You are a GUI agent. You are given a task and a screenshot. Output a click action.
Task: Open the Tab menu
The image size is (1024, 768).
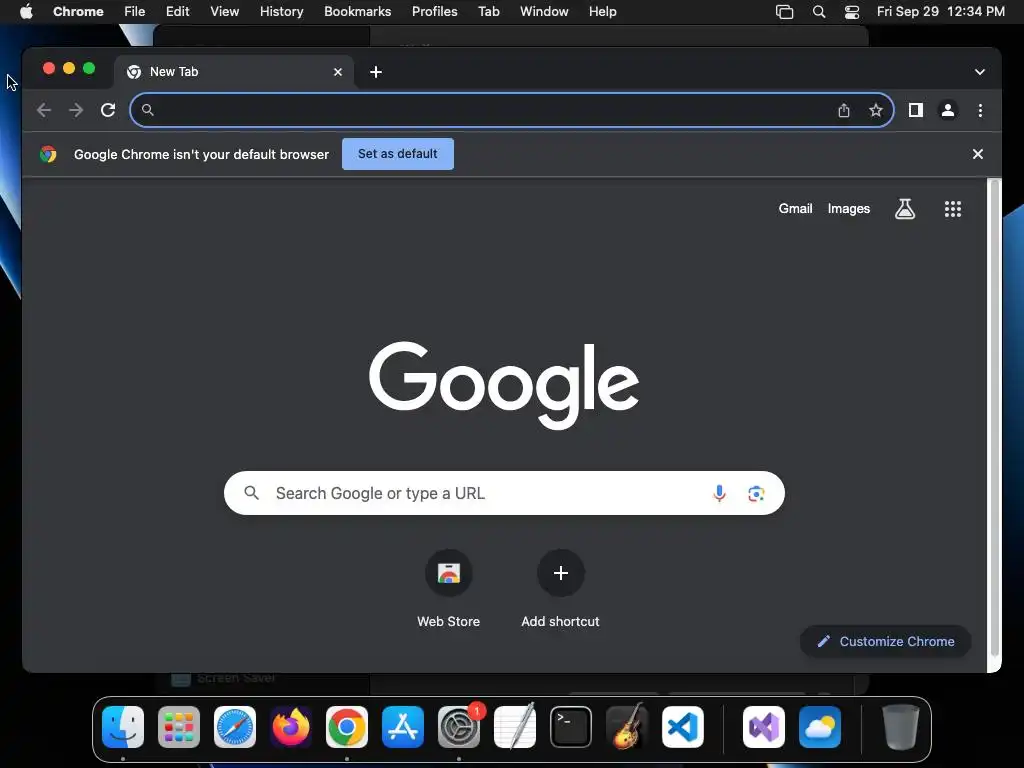tap(488, 12)
